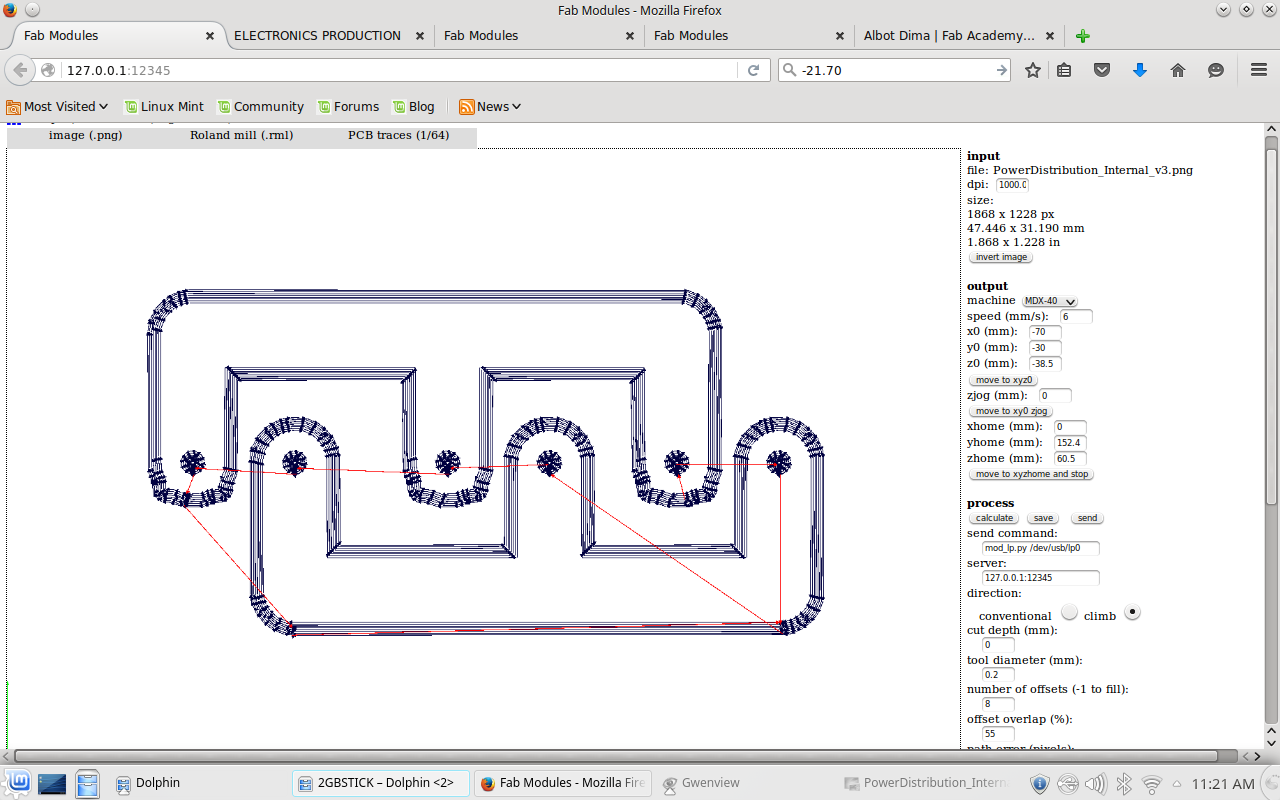The image size is (1280, 800).
Task: Click the Pocket icon in toolbar
Action: tap(1101, 70)
